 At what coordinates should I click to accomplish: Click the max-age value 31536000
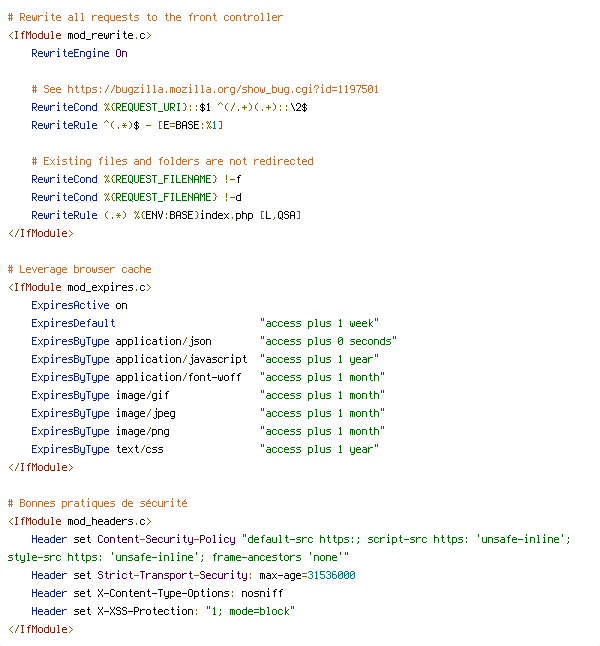(x=331, y=576)
